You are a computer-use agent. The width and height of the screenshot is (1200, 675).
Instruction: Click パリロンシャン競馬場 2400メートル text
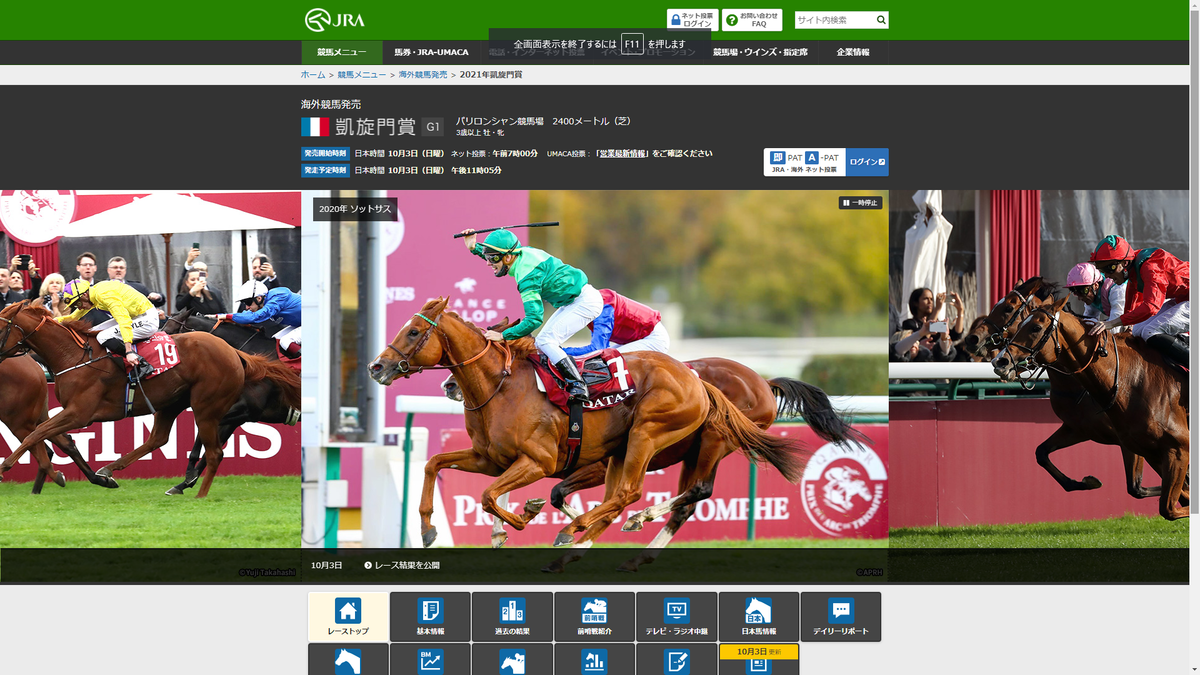pos(543,121)
